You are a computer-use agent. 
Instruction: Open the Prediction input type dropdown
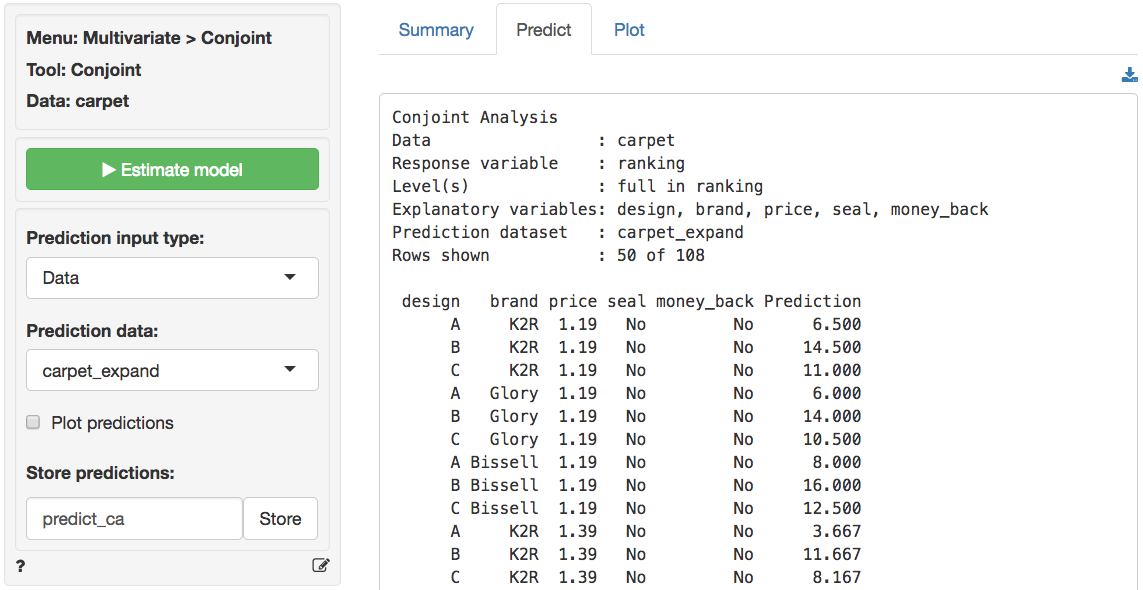coord(172,278)
